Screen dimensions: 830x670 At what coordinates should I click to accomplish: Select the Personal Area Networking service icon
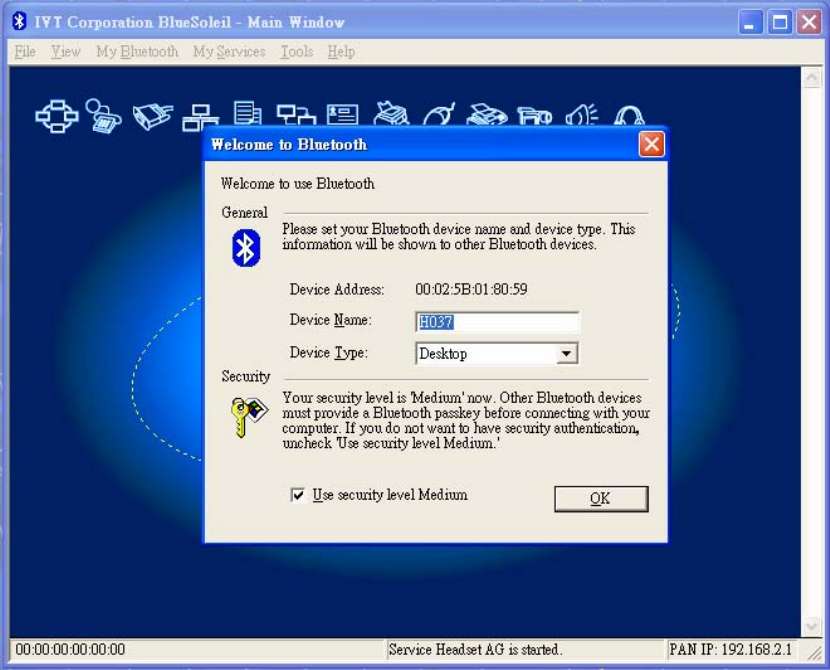(57, 115)
